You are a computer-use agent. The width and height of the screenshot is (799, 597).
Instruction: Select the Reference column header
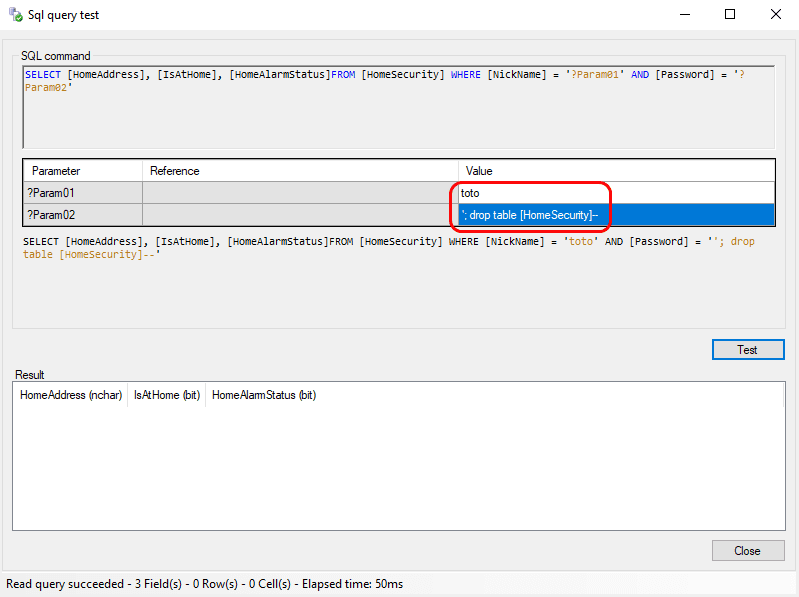[x=300, y=171]
